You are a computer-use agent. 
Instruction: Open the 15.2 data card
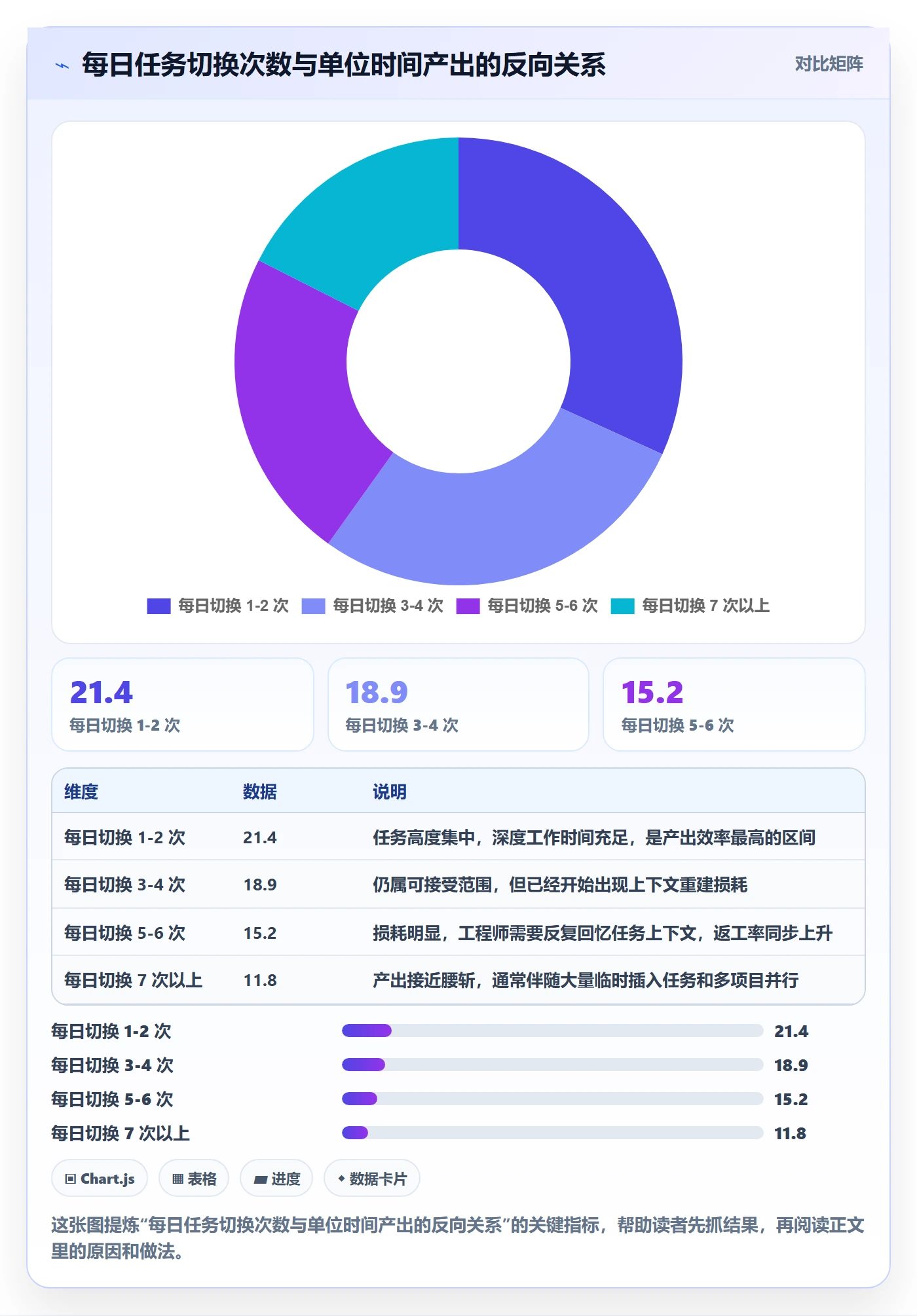pyautogui.click(x=734, y=704)
